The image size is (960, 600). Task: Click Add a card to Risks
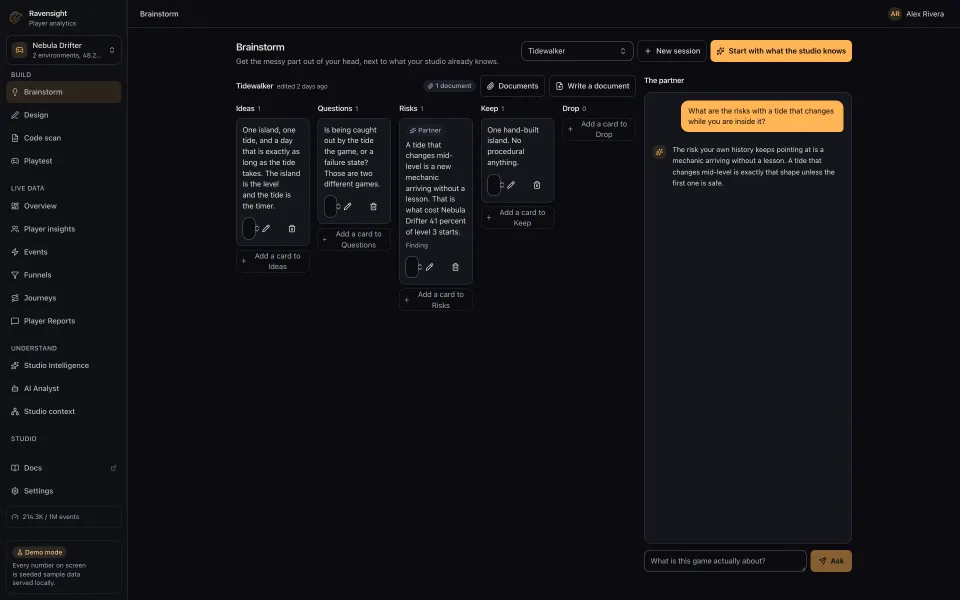coord(435,300)
